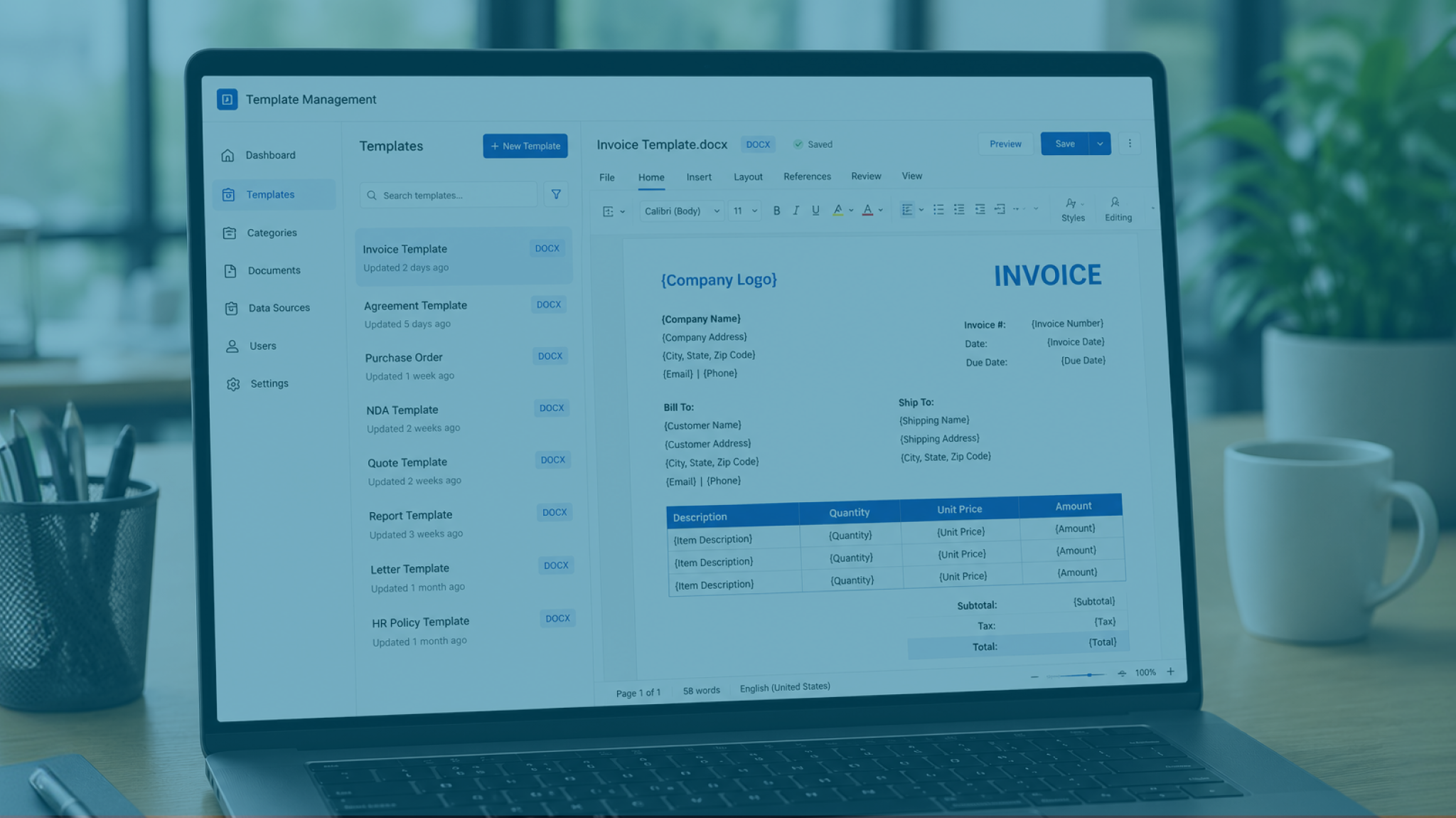The image size is (1456, 818).
Task: Click the paragraph alignment icon
Action: (906, 210)
